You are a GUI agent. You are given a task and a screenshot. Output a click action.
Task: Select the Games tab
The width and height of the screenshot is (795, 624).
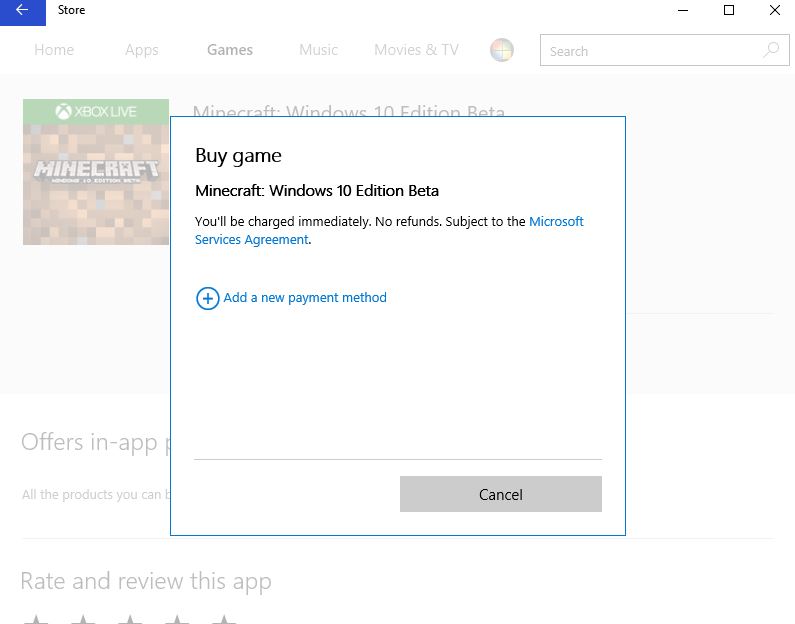pyautogui.click(x=230, y=50)
